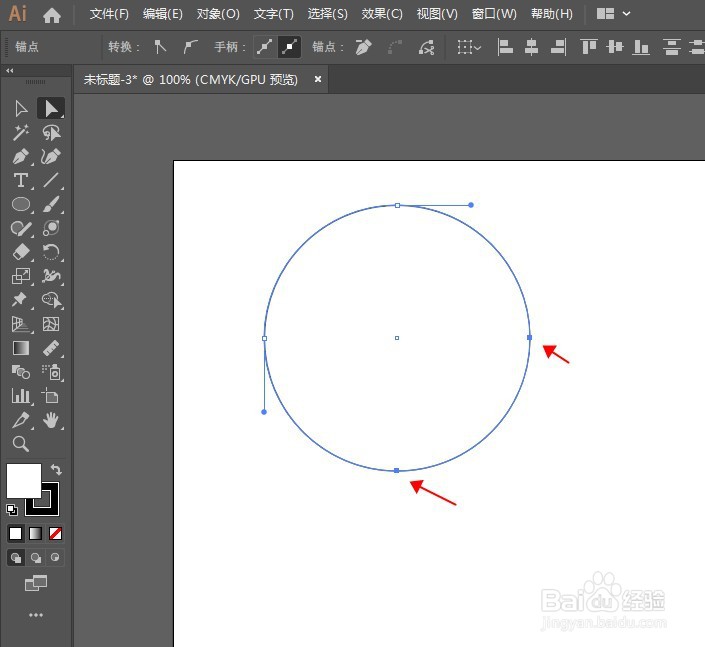Open the 文件(F) menu
705x647 pixels.
(x=109, y=14)
